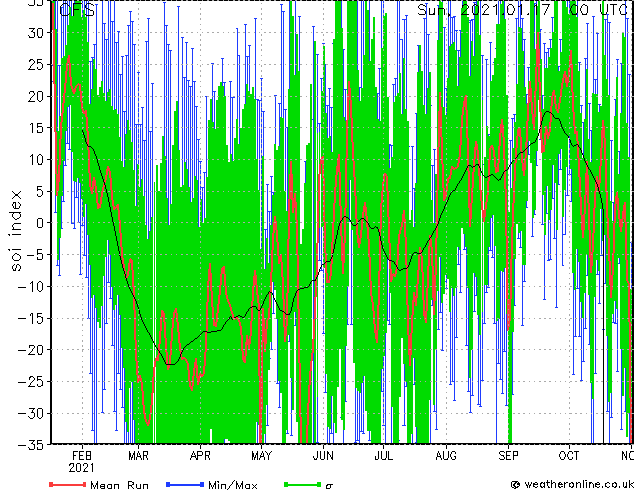634x490 pixels.
Task: Click the 'soi index' axis title
Action: 15,231
